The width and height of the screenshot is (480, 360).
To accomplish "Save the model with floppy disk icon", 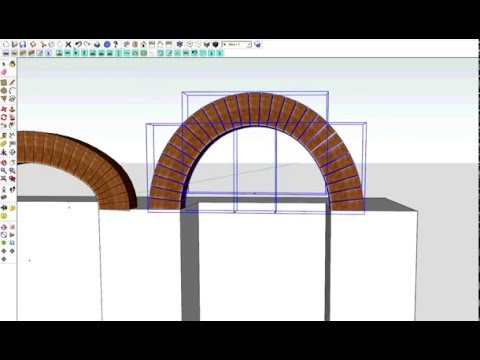I will tap(23, 44).
